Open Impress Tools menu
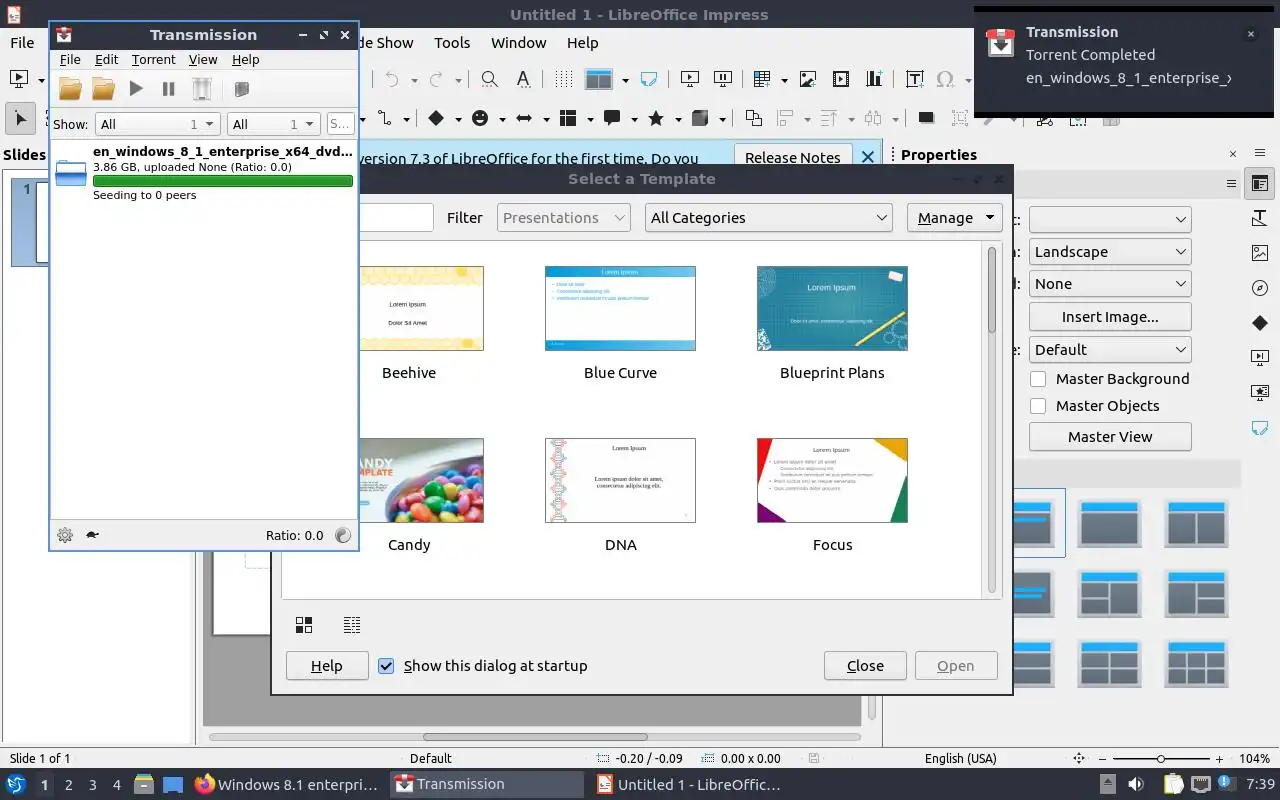Image resolution: width=1280 pixels, height=800 pixels. [x=452, y=43]
